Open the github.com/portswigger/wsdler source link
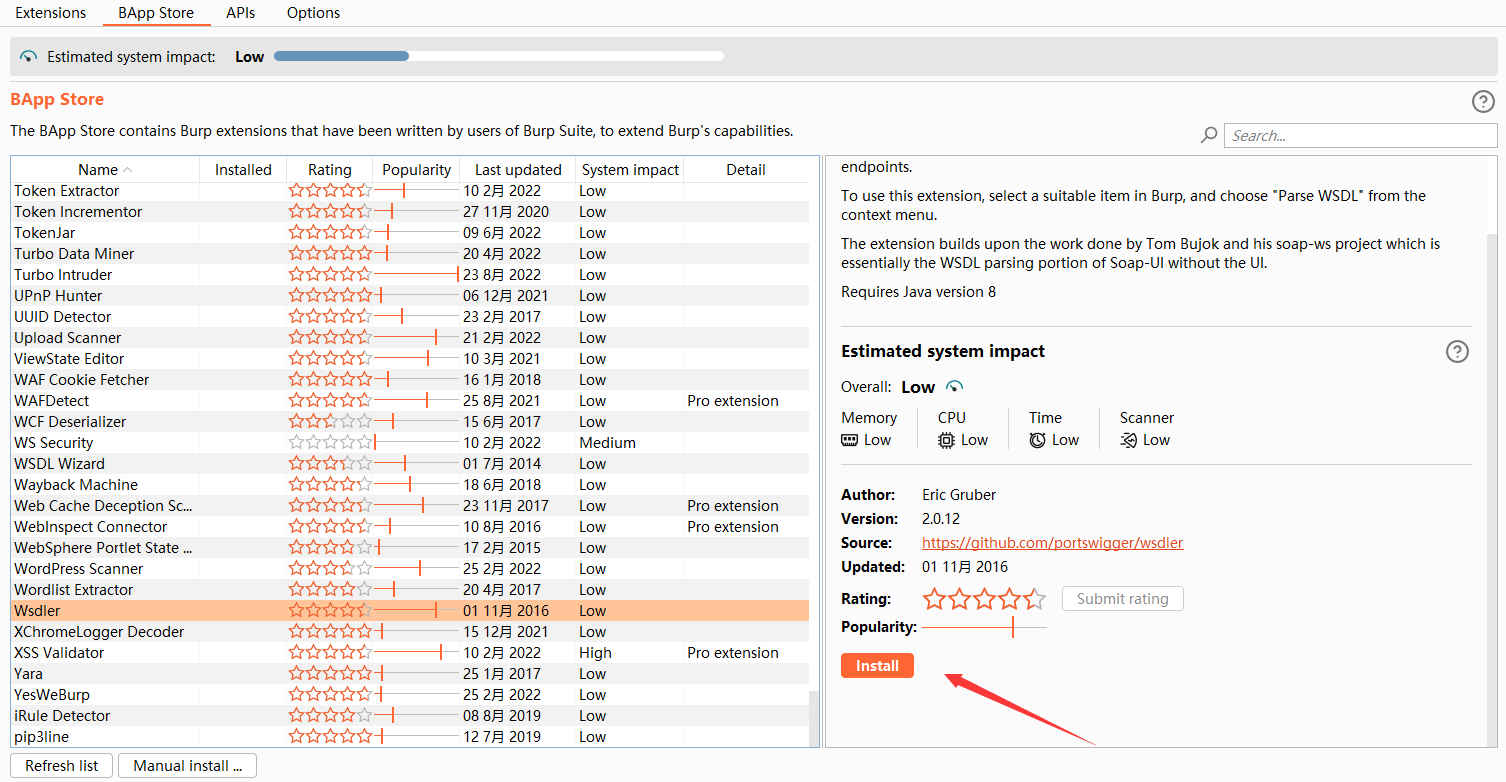Image resolution: width=1506 pixels, height=782 pixels. tap(1052, 542)
